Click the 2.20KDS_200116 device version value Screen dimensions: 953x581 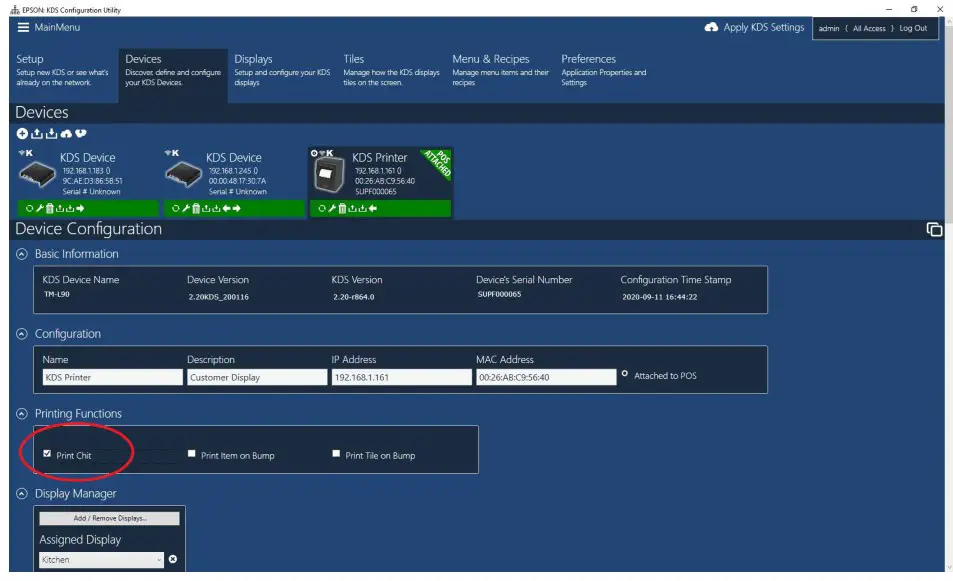[x=218, y=297]
